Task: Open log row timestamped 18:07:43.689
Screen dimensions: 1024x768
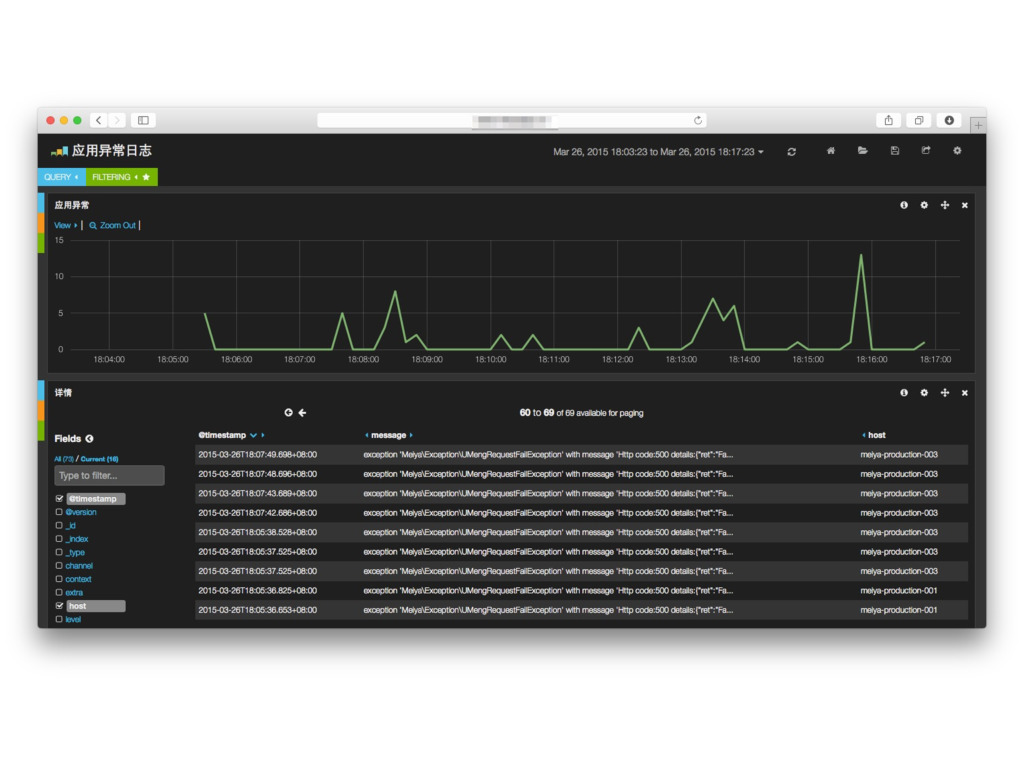Action: click(581, 494)
